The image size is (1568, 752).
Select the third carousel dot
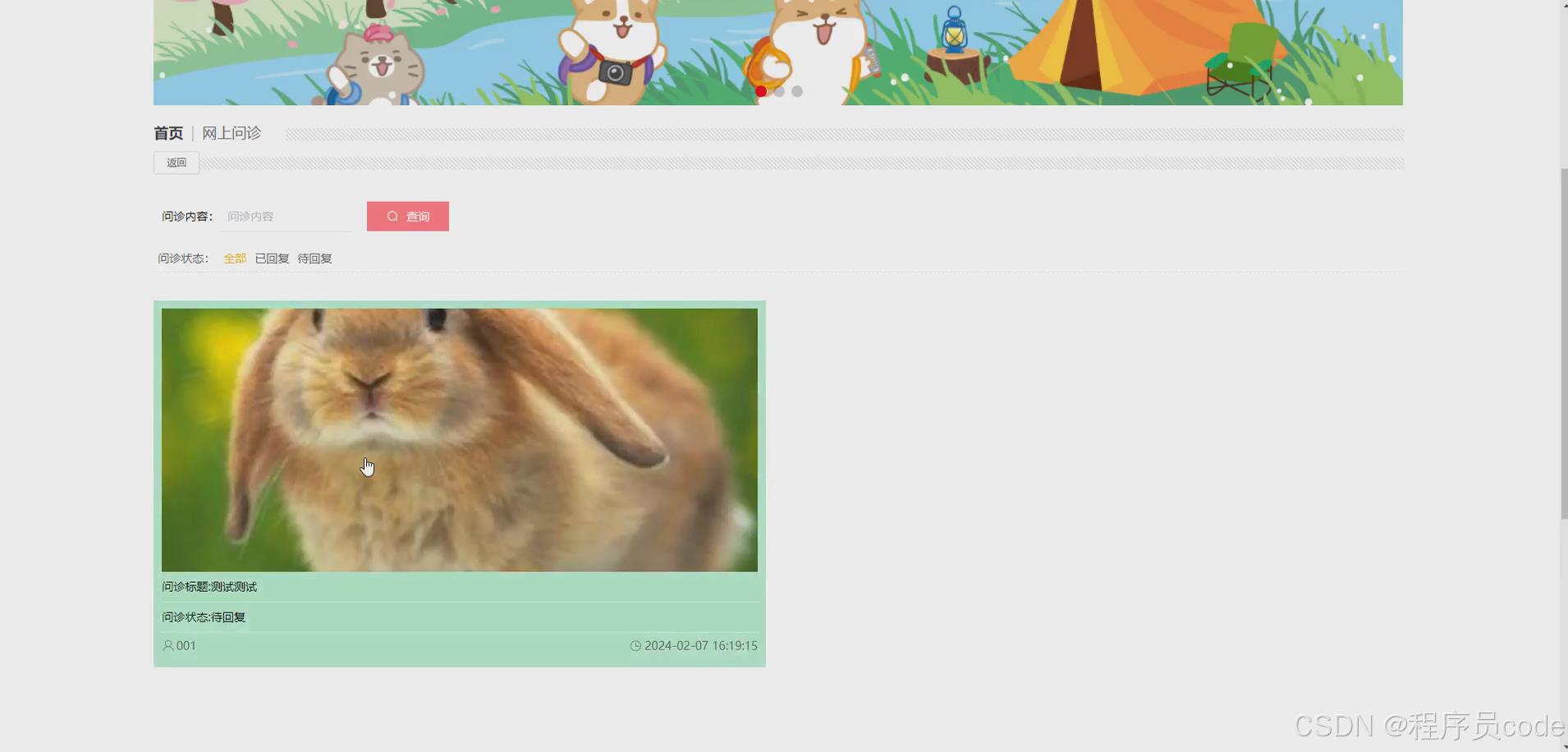tap(797, 91)
